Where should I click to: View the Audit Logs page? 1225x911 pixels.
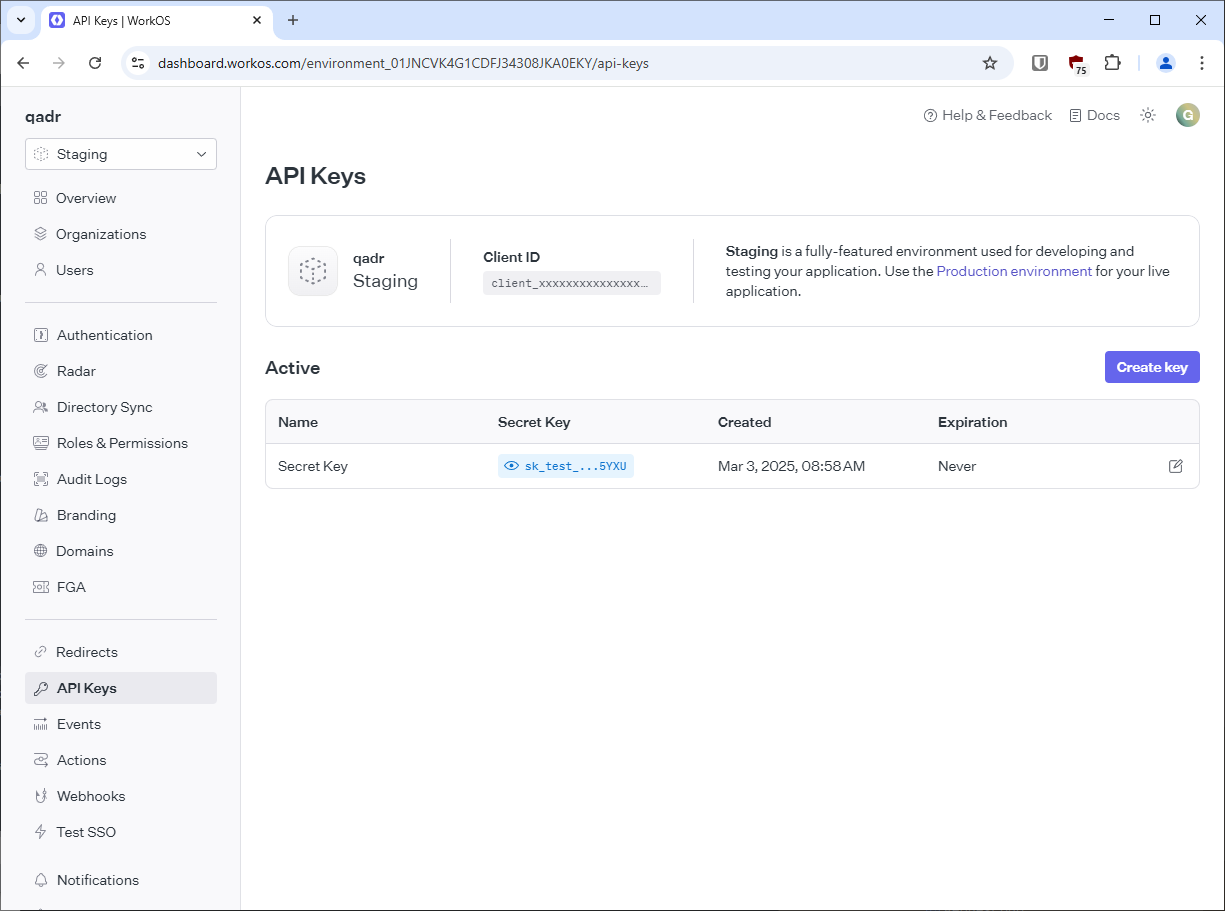tap(91, 479)
